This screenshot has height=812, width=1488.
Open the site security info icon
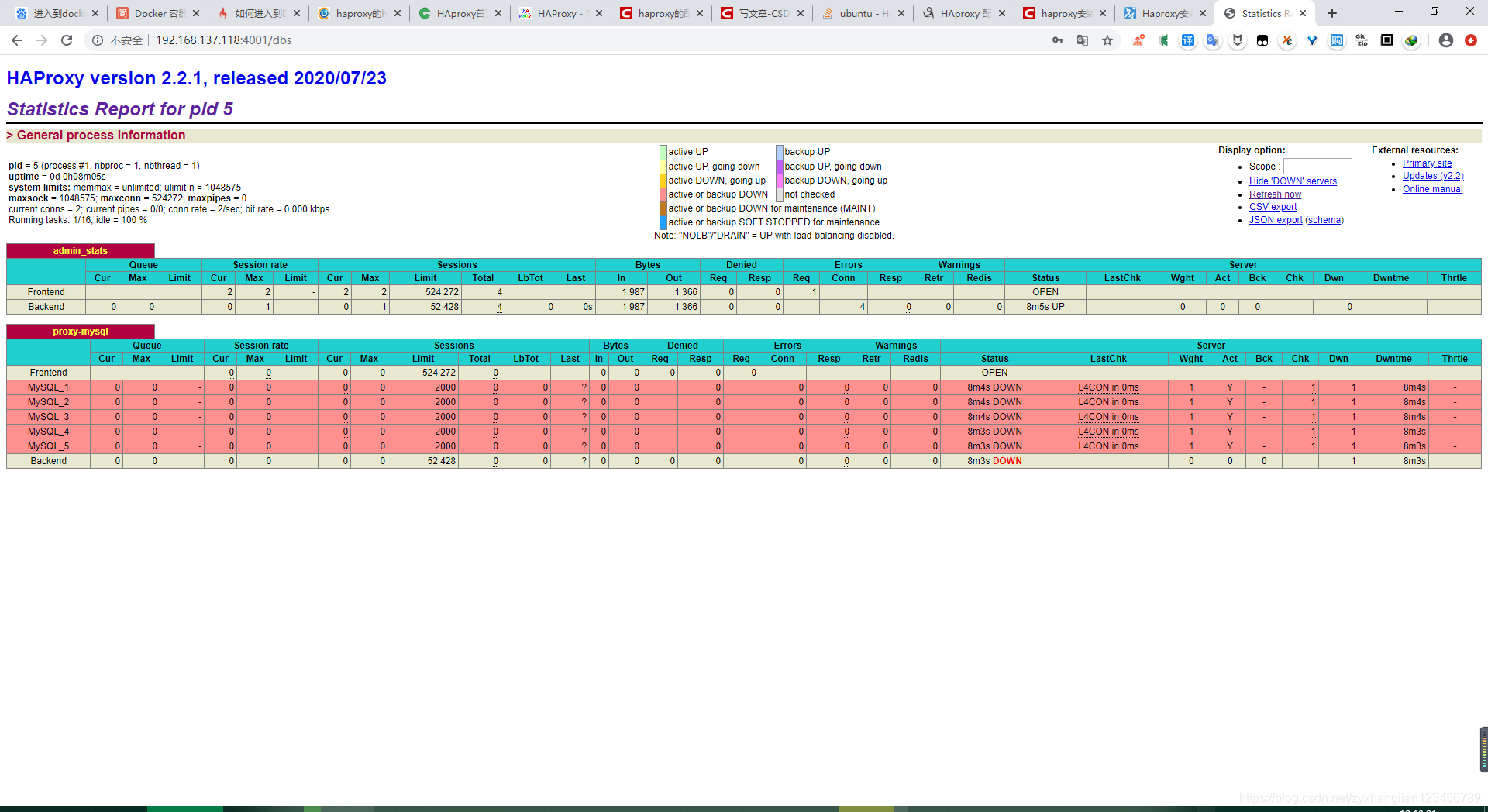tap(98, 40)
